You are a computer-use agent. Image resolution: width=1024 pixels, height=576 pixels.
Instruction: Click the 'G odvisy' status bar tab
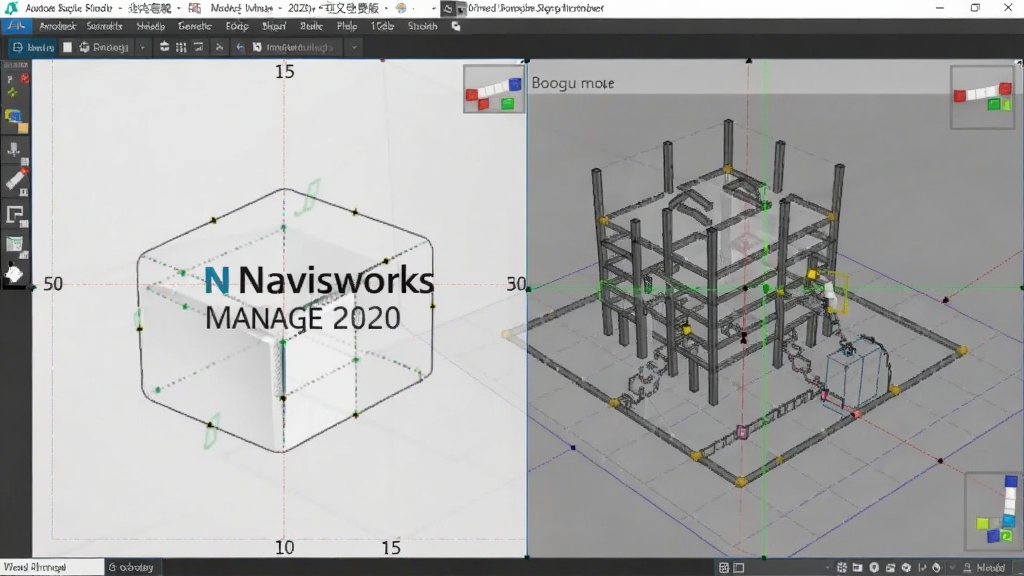131,567
